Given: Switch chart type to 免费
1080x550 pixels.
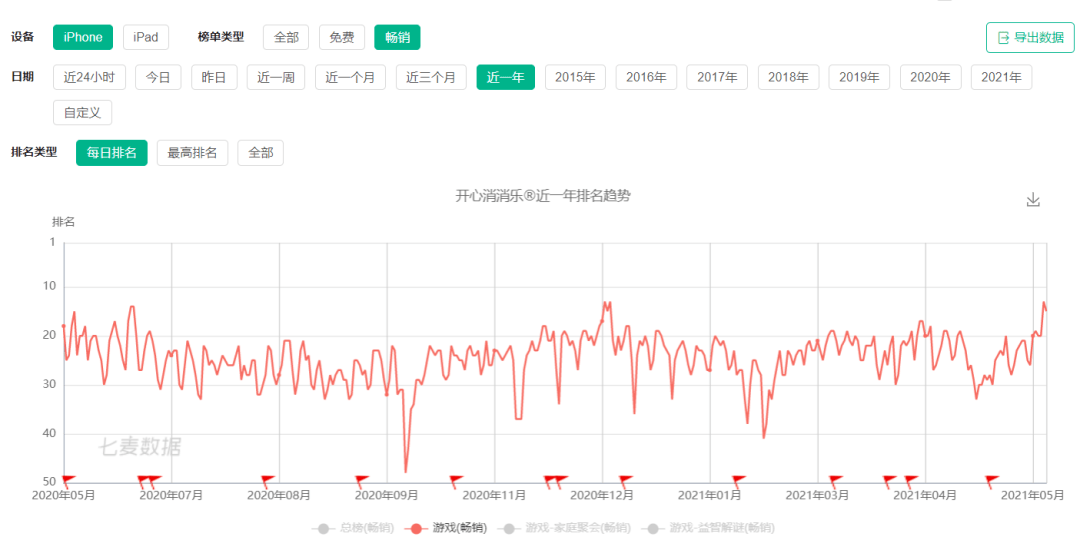Looking at the screenshot, I should (342, 38).
